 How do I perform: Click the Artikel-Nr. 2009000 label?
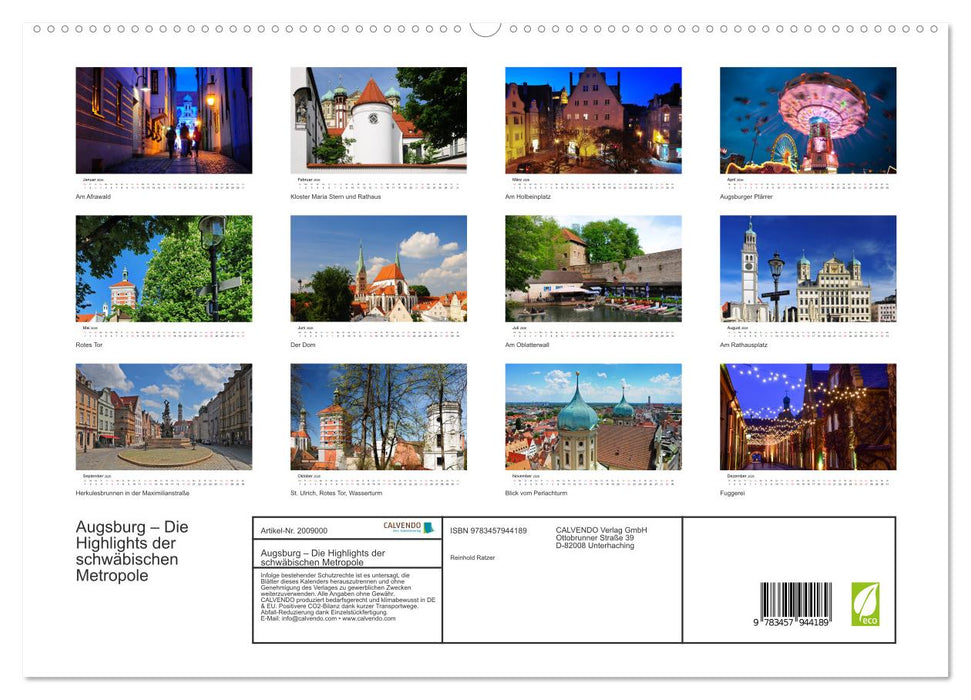pyautogui.click(x=292, y=531)
